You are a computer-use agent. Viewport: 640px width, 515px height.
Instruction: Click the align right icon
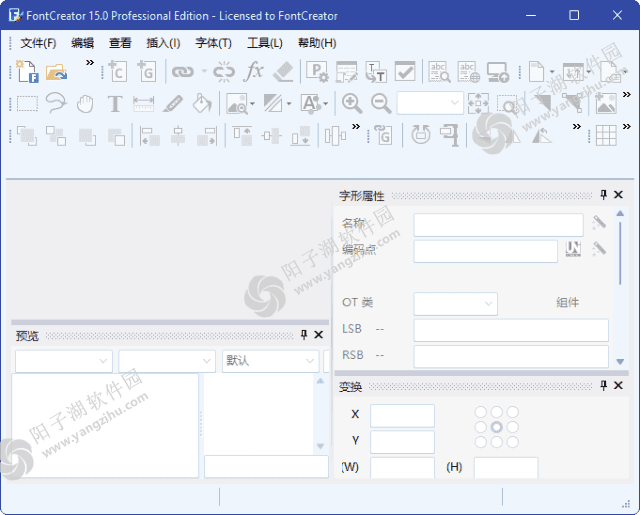(x=207, y=136)
